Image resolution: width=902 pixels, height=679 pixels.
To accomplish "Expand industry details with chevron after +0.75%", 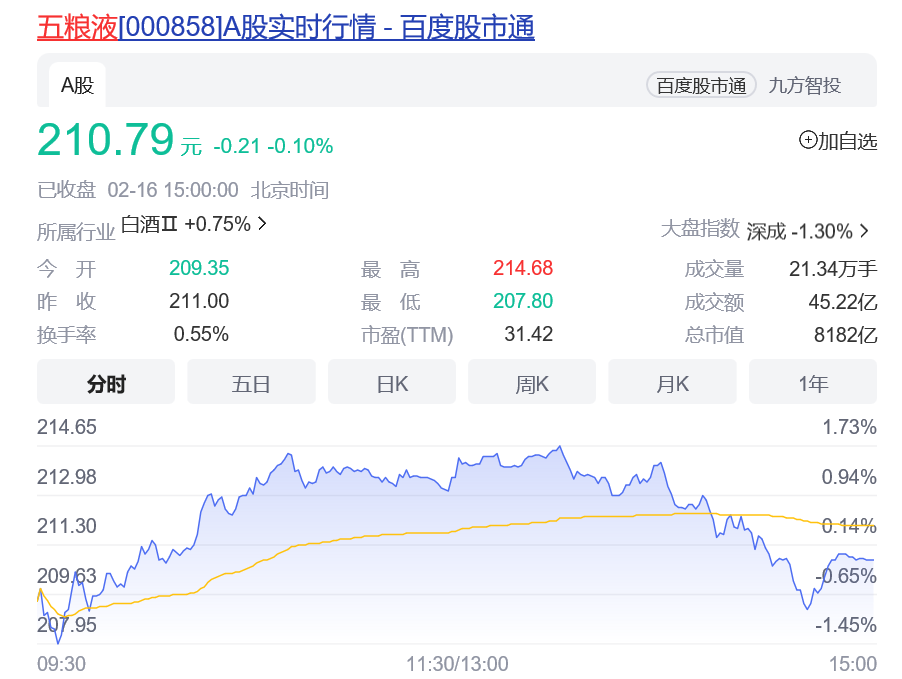I will pyautogui.click(x=262, y=223).
